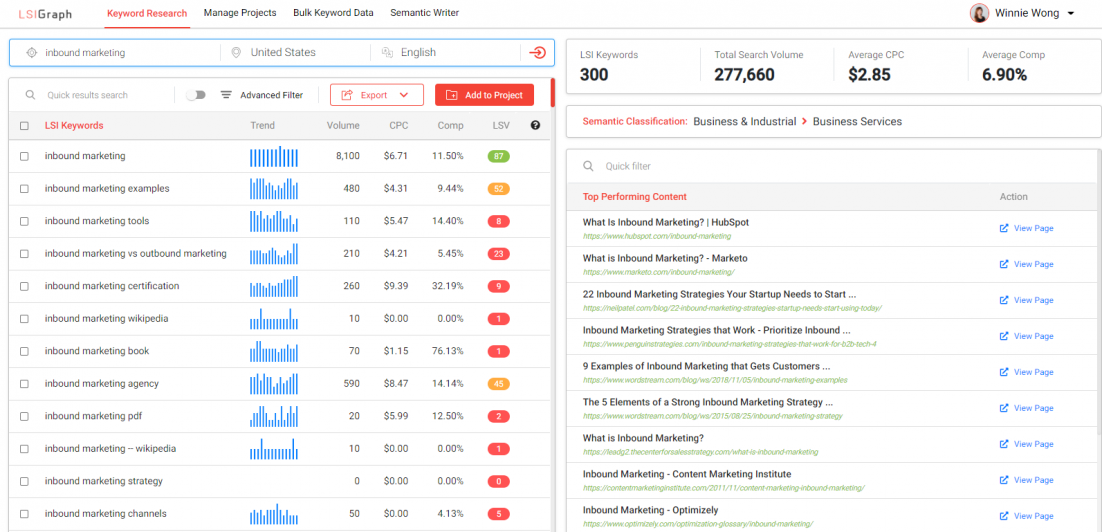
Task: Click View Page for Content Marketing Institute
Action: (1027, 480)
